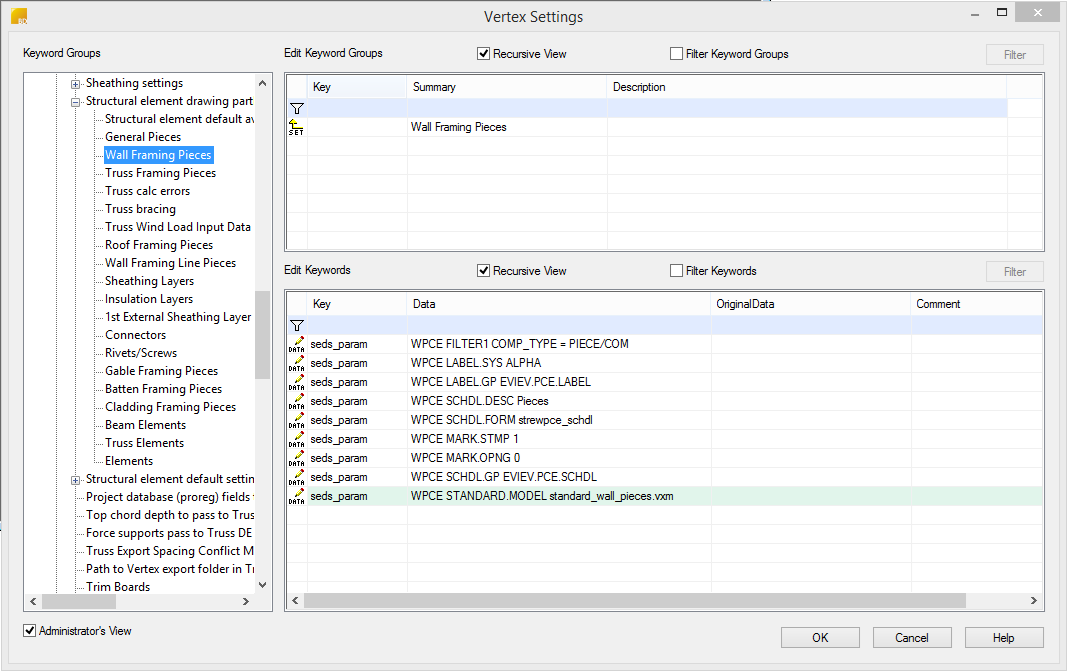The height and width of the screenshot is (671, 1067).
Task: Collapse Structural element drawing part node
Action: point(76,102)
